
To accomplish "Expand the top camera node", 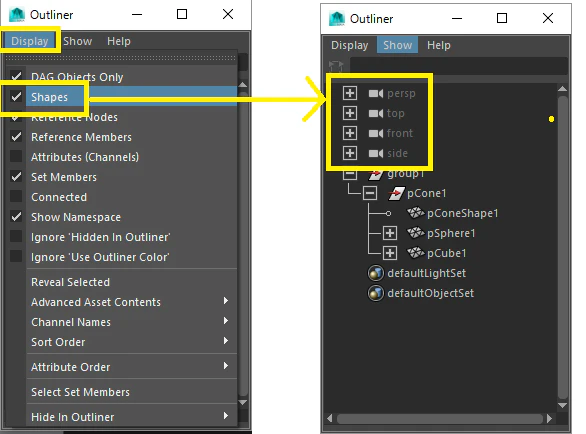I will tap(350, 113).
